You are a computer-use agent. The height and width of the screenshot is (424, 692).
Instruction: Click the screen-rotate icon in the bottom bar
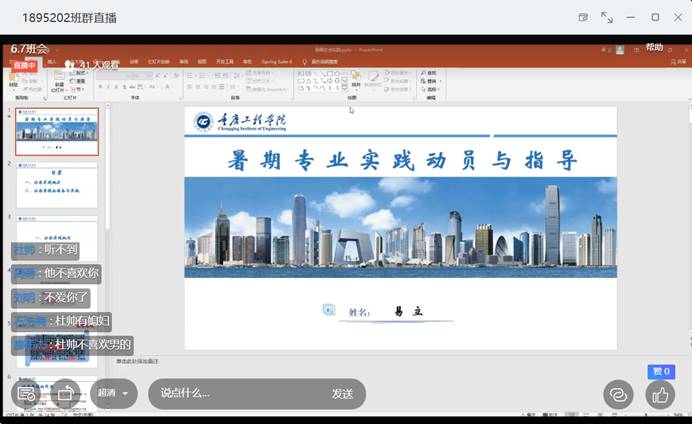[x=66, y=394]
